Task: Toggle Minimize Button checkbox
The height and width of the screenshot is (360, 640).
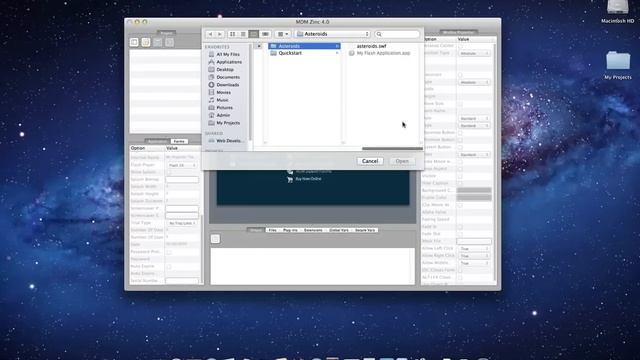Action: (x=460, y=133)
